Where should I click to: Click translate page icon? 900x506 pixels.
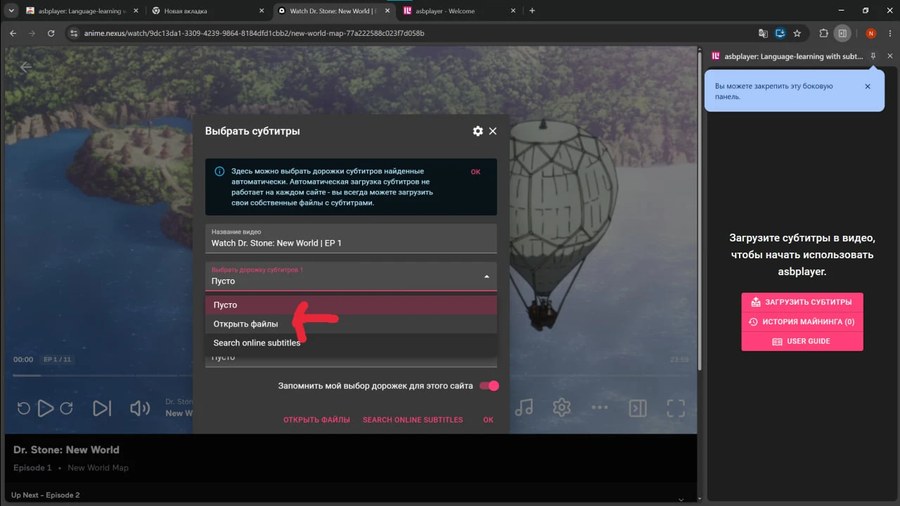tap(762, 33)
